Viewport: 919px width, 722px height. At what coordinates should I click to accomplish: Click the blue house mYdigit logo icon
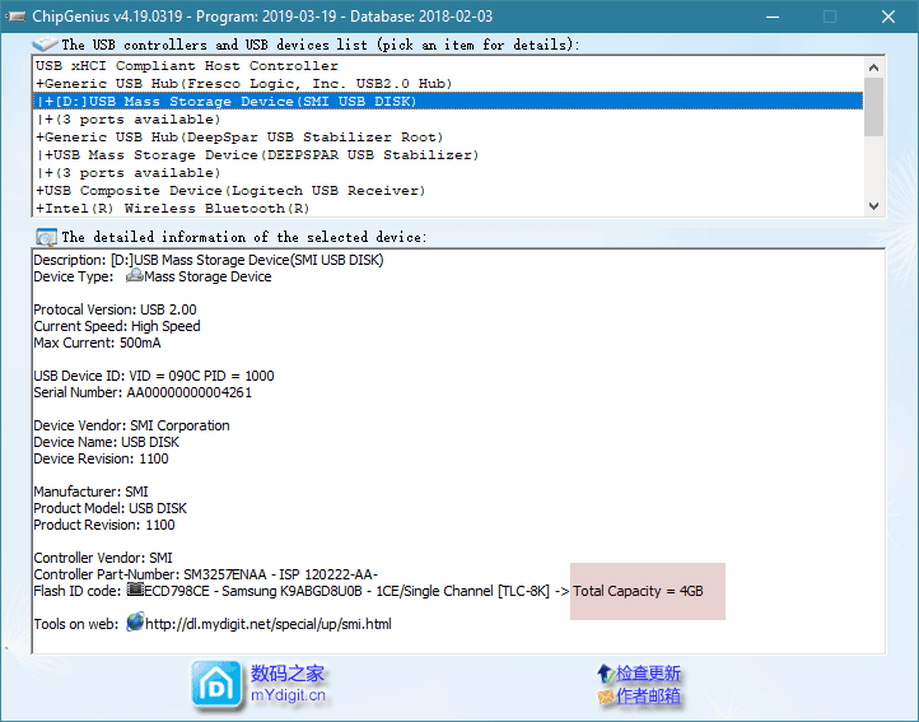[216, 685]
